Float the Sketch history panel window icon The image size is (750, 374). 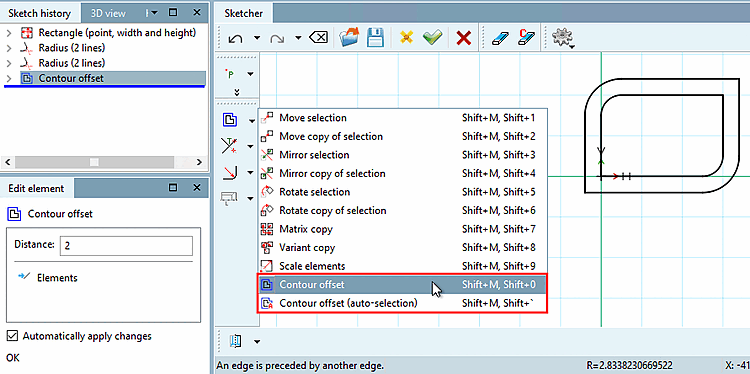click(x=174, y=13)
